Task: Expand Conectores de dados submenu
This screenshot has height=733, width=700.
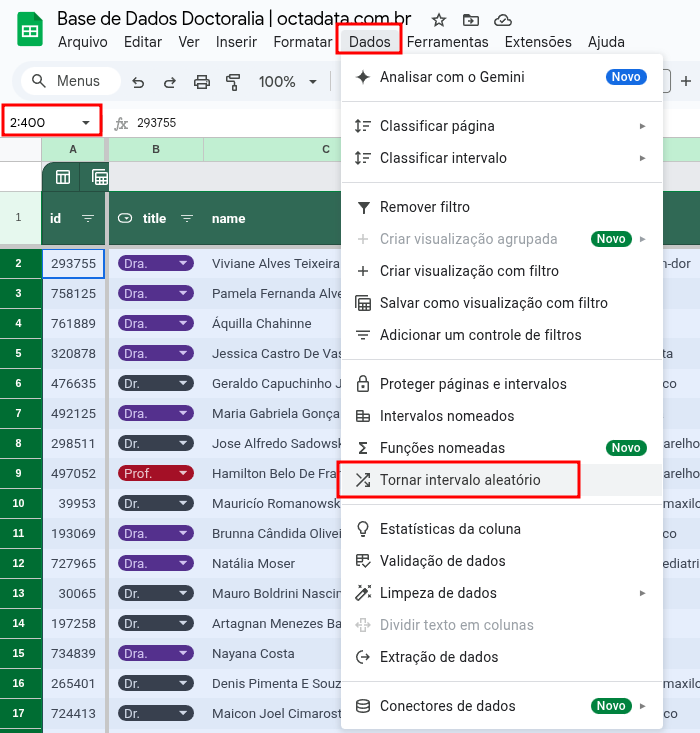Action: [x=502, y=706]
